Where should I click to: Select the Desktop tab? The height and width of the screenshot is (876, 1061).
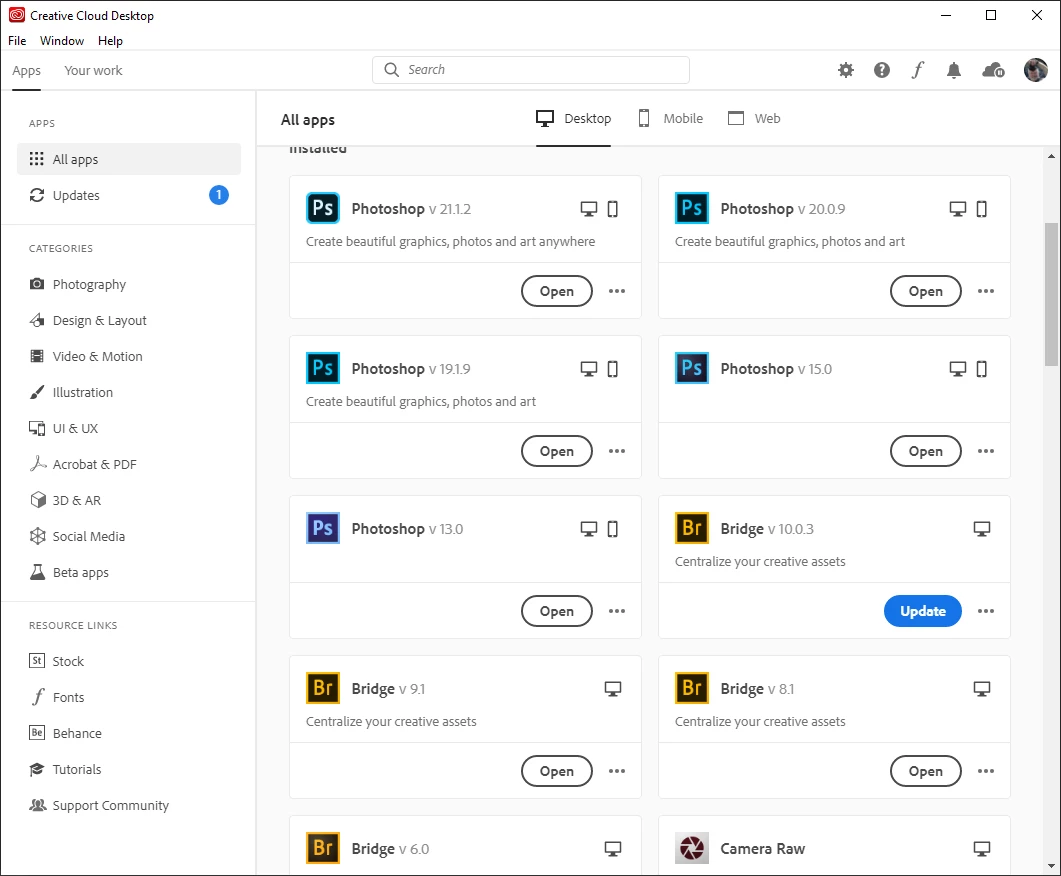[574, 118]
